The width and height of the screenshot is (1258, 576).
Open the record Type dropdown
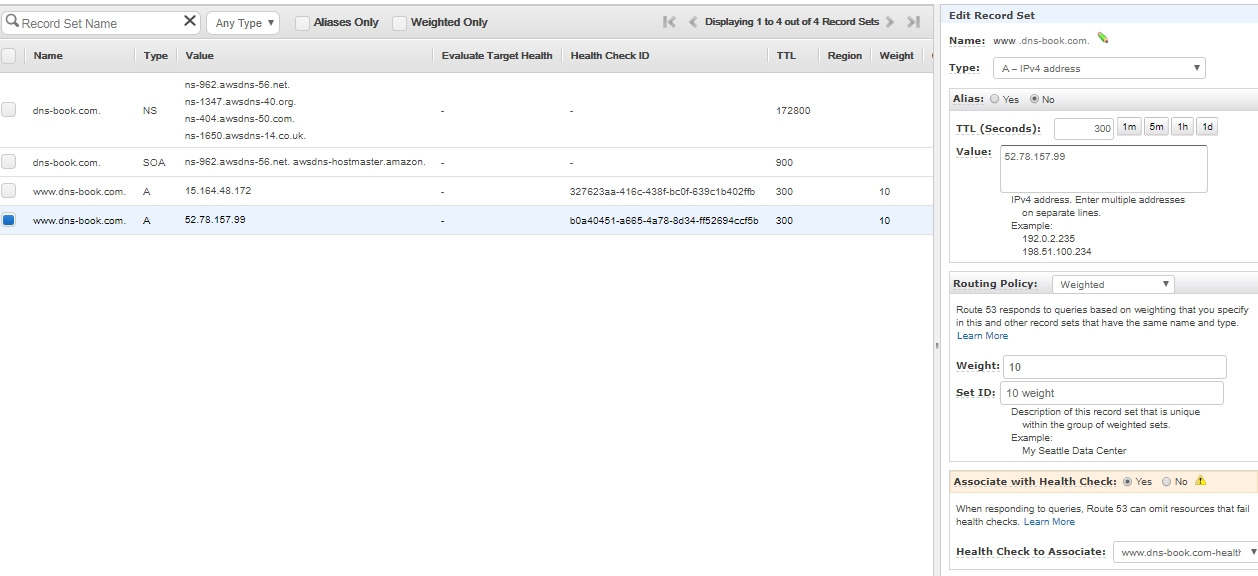tap(1098, 68)
